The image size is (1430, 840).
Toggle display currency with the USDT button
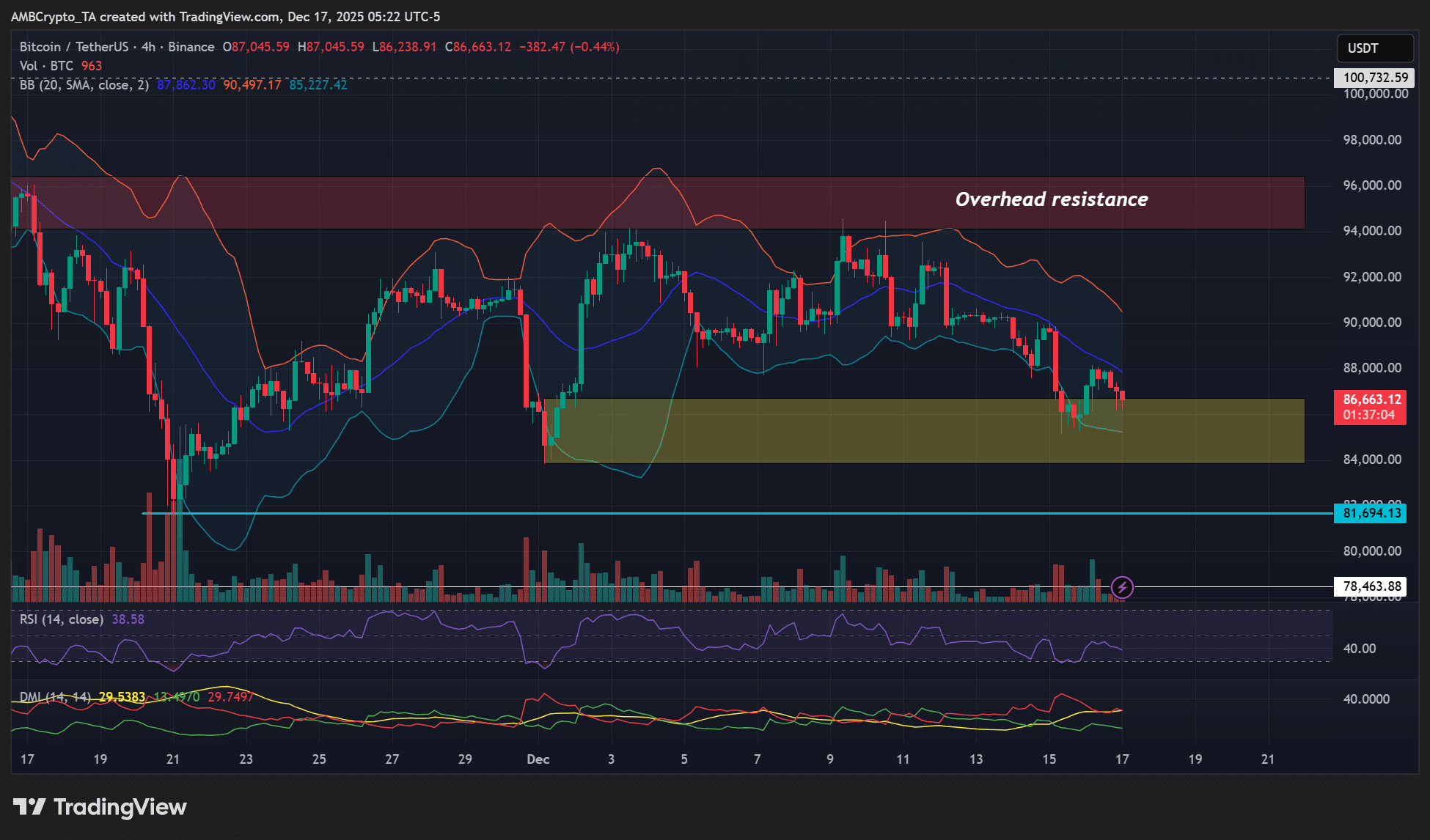pos(1375,48)
